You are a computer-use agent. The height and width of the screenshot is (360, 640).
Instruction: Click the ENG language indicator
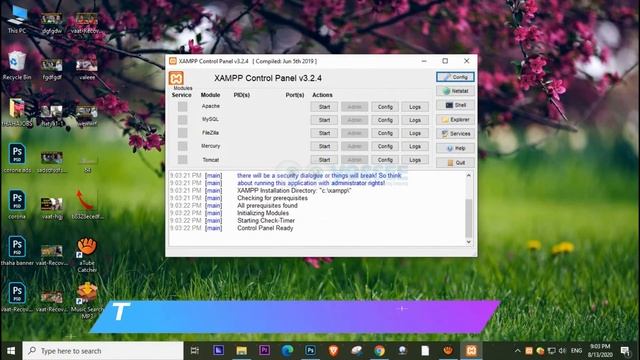(576, 351)
